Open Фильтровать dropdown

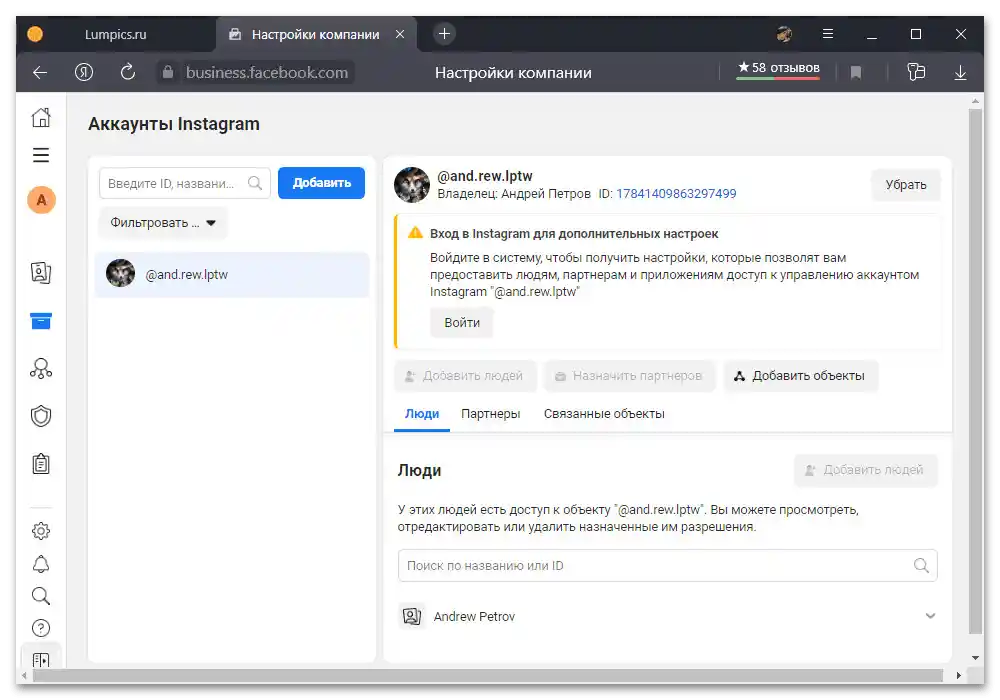pyautogui.click(x=163, y=223)
